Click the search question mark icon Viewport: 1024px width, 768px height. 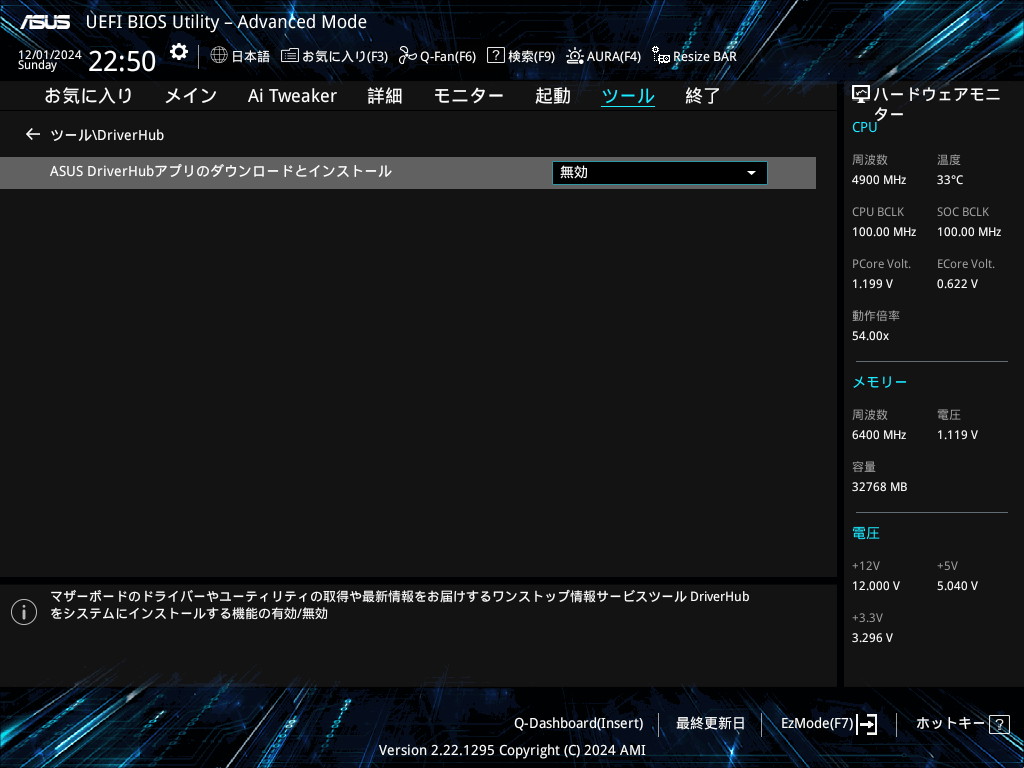pos(496,56)
